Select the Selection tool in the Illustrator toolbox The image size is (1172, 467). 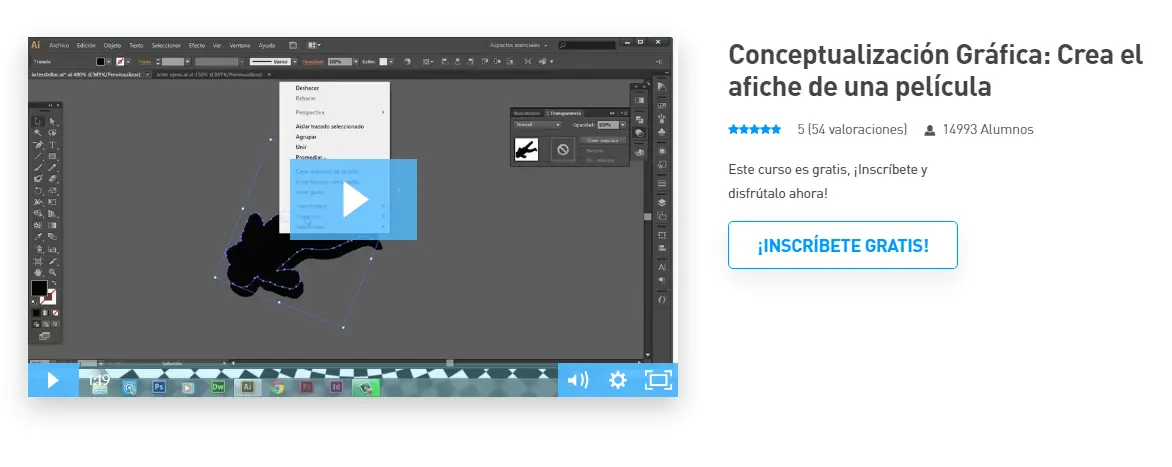(38, 121)
